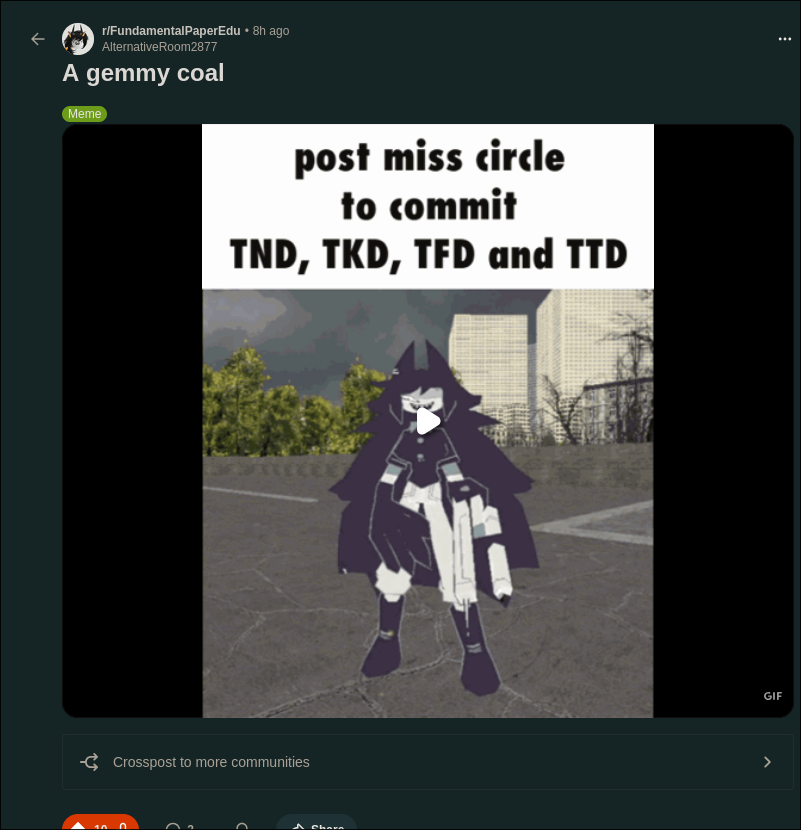Open r/FundamentalPaperEdu community link
The height and width of the screenshot is (830, 801).
[x=171, y=31]
